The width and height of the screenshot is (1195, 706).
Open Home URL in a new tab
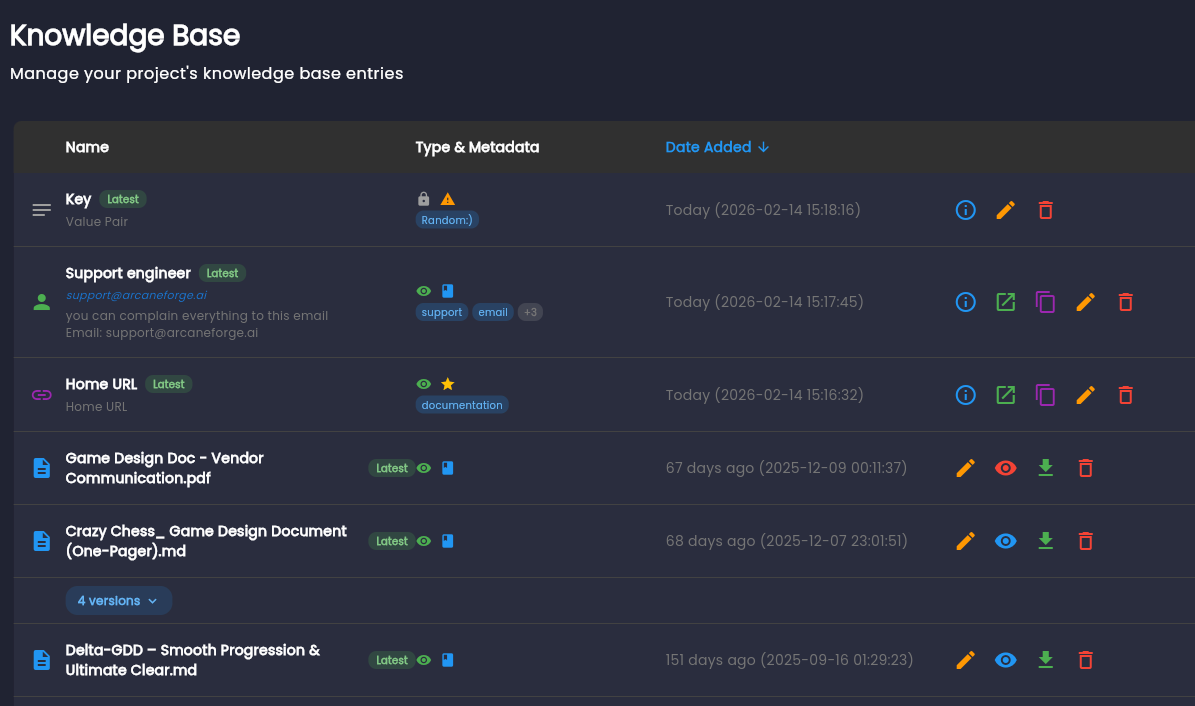(x=1005, y=394)
